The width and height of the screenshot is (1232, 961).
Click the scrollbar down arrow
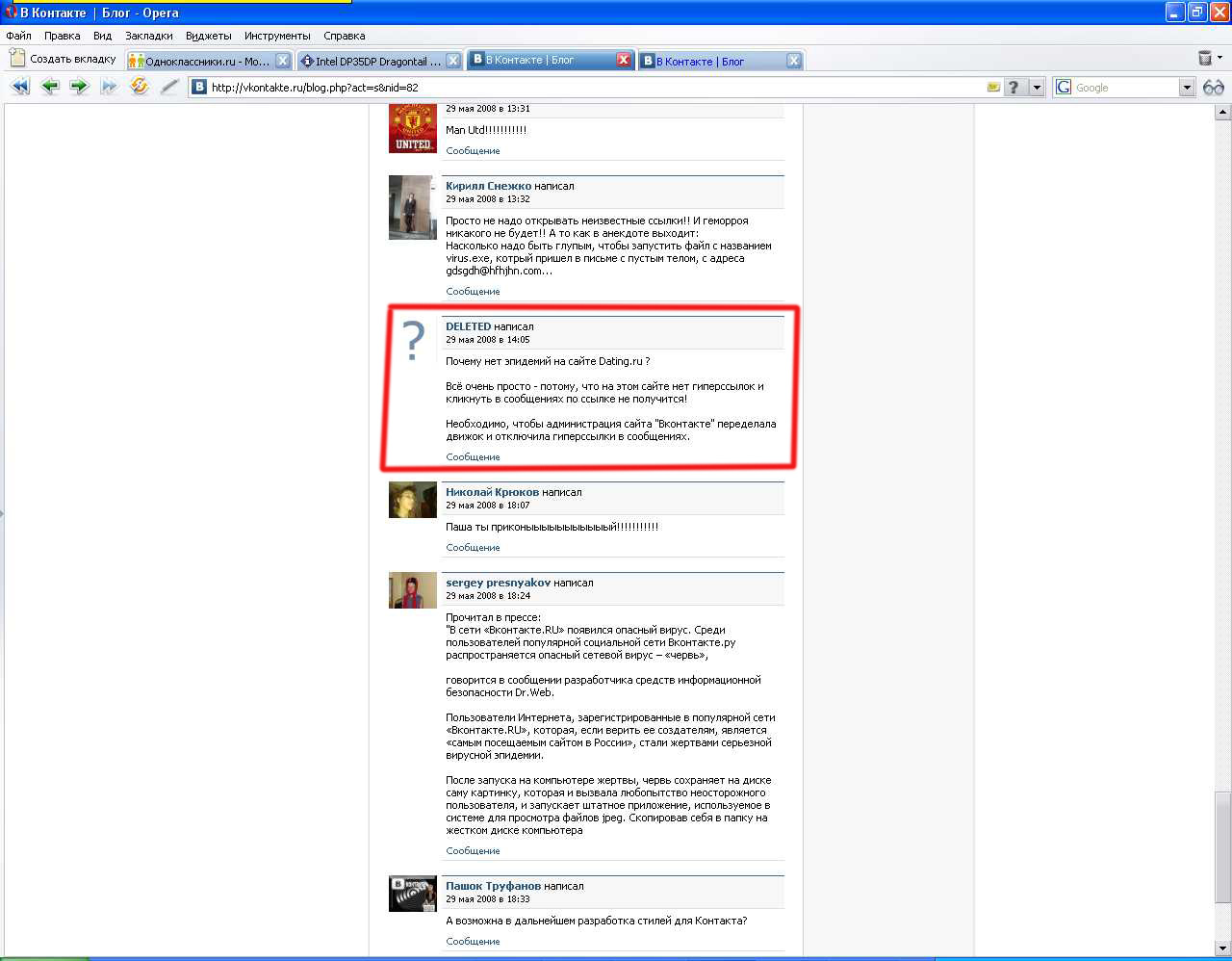point(1222,949)
